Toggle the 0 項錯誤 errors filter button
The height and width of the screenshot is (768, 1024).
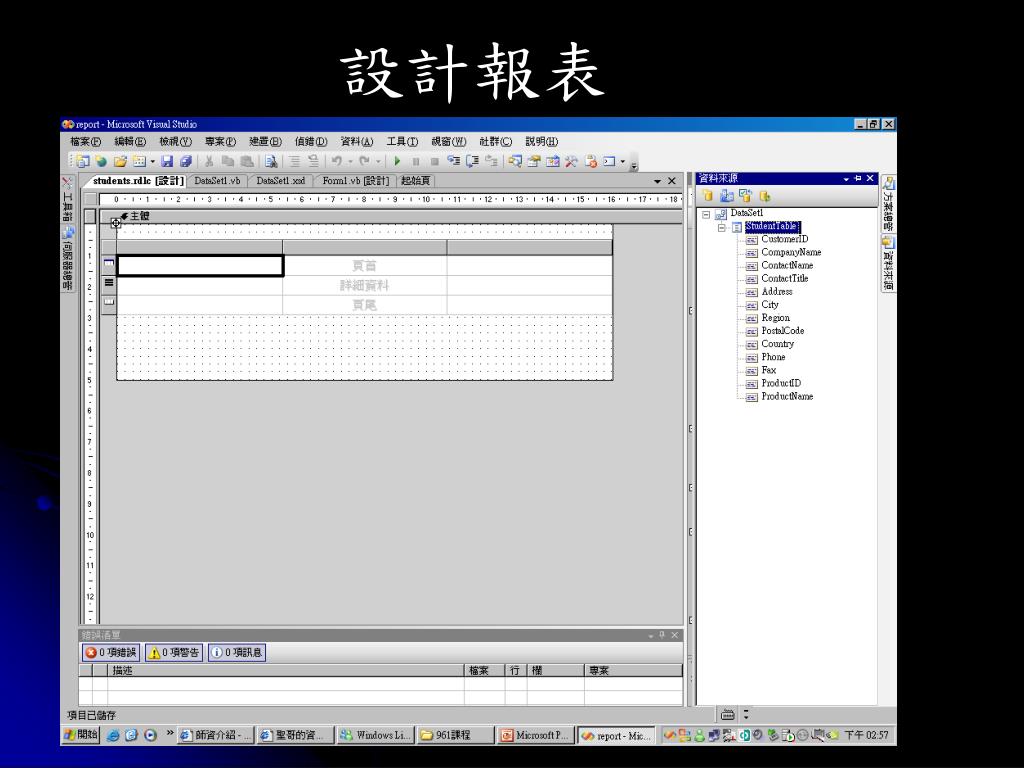click(x=111, y=652)
